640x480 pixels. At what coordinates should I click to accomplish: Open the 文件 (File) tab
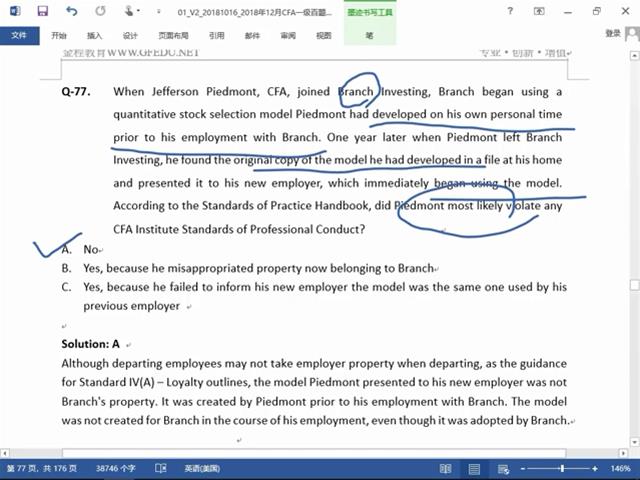point(18,35)
